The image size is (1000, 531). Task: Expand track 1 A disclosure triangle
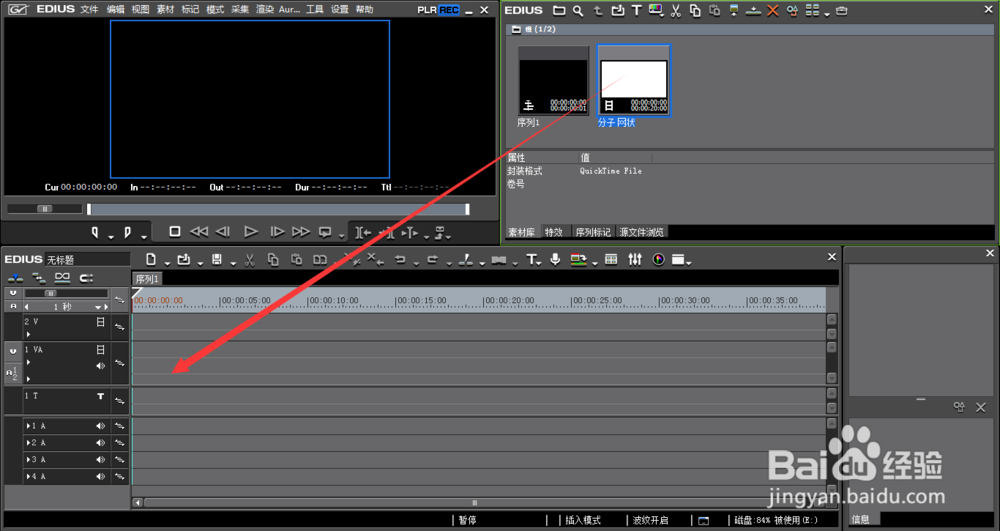28,426
